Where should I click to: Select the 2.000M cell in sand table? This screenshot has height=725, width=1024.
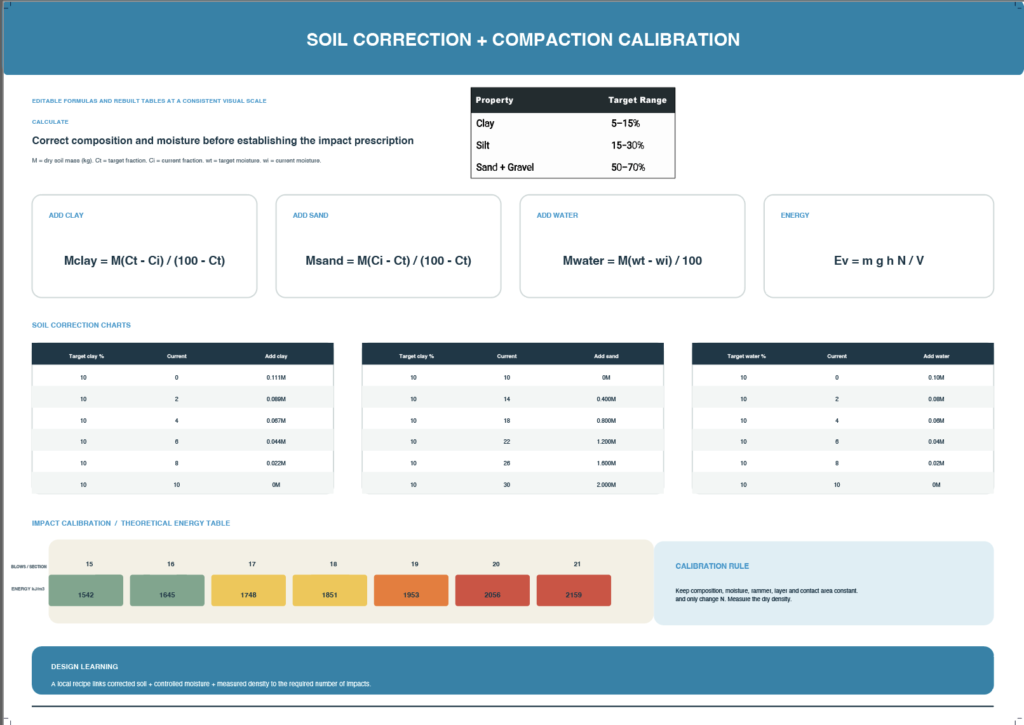click(606, 485)
